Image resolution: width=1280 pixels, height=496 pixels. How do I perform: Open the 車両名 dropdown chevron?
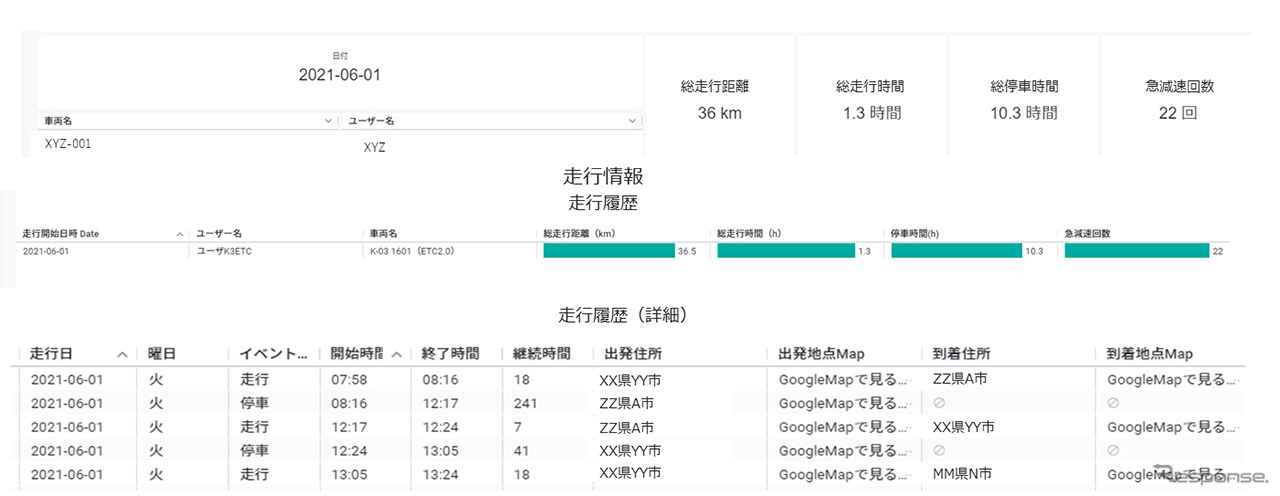click(329, 121)
